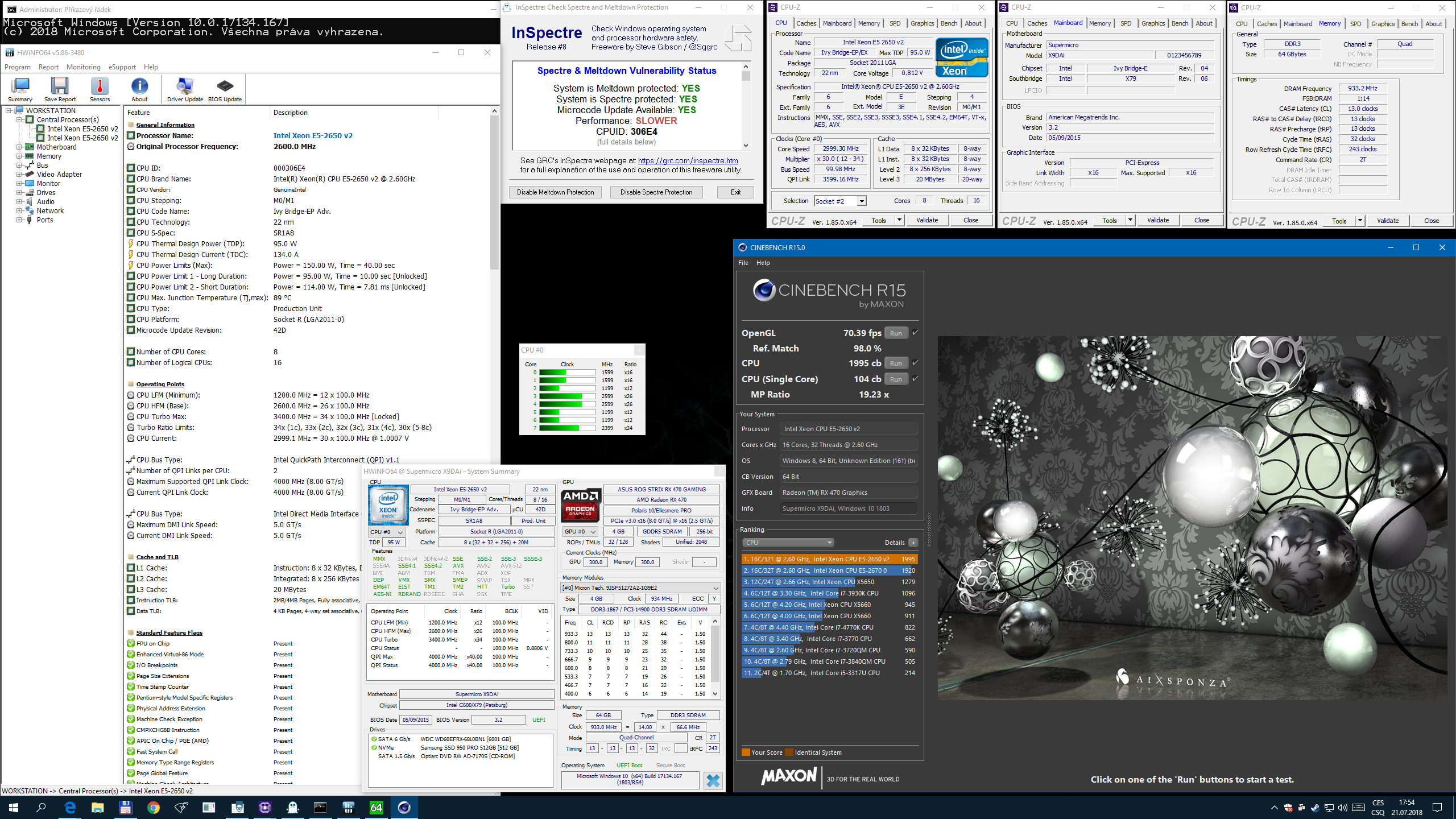1456x819 pixels.
Task: Open the Cinebench Ranking CPU dropdown
Action: coord(788,543)
